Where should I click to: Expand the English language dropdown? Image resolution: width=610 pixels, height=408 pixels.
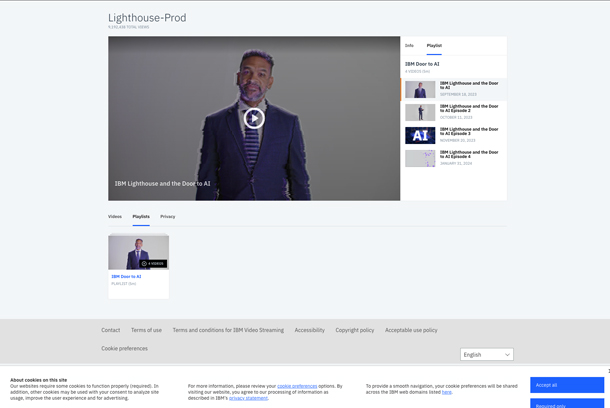point(487,354)
